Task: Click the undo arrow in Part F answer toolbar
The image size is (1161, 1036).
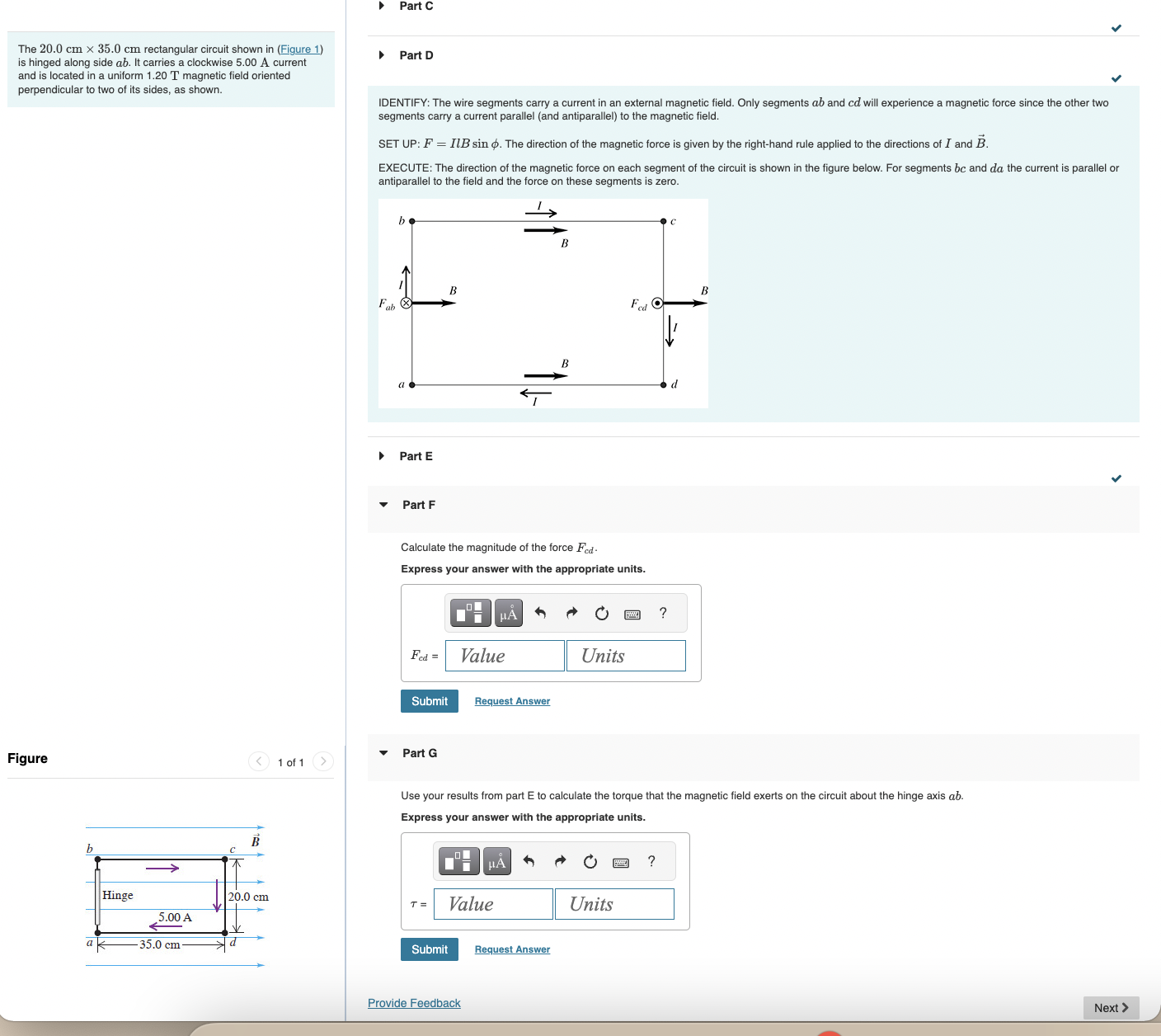Action: [x=540, y=612]
